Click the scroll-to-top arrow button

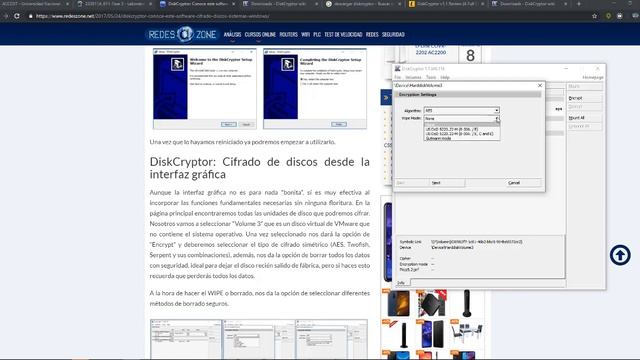point(620,255)
